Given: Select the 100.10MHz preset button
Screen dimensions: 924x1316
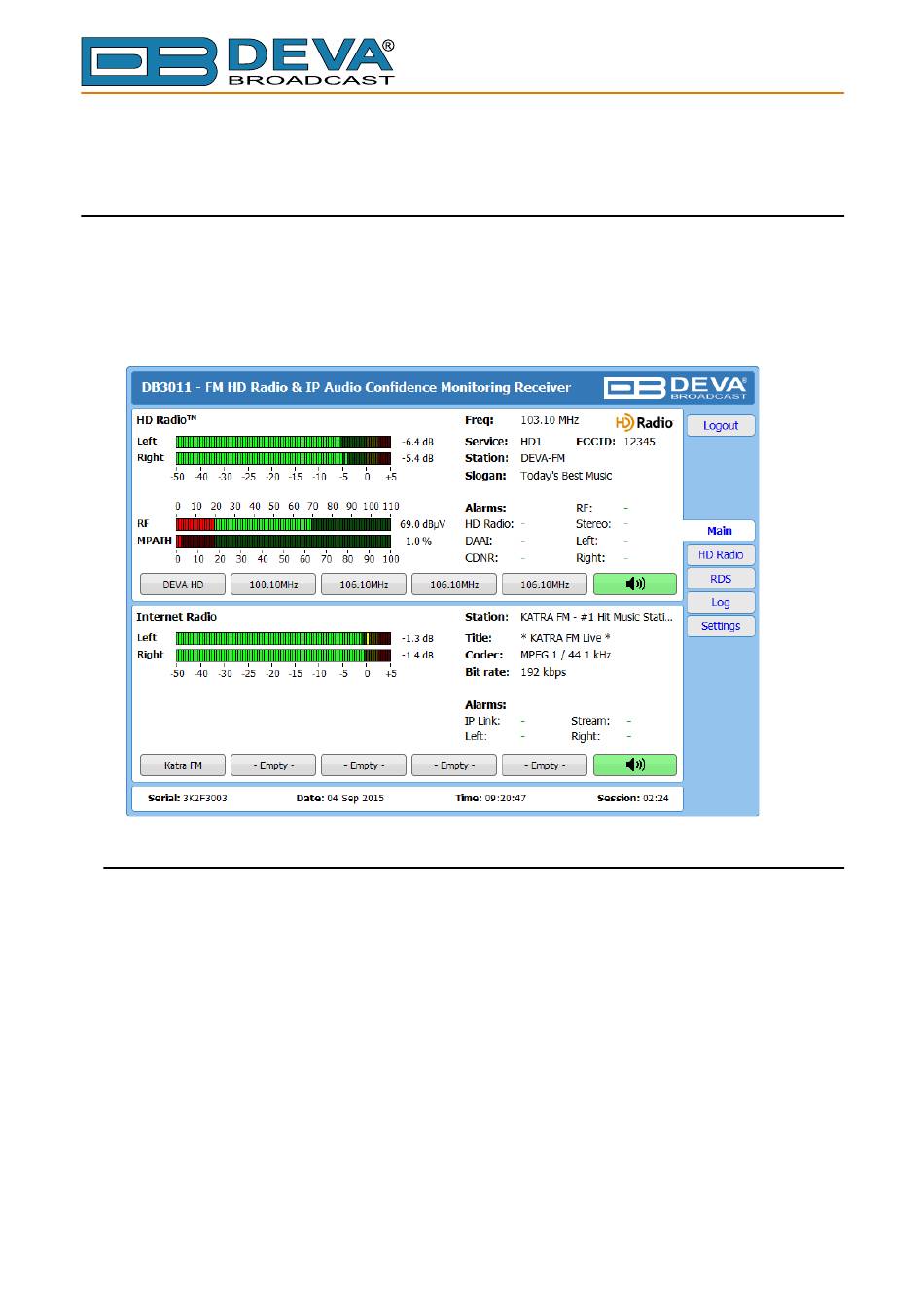Looking at the screenshot, I should click(x=273, y=585).
